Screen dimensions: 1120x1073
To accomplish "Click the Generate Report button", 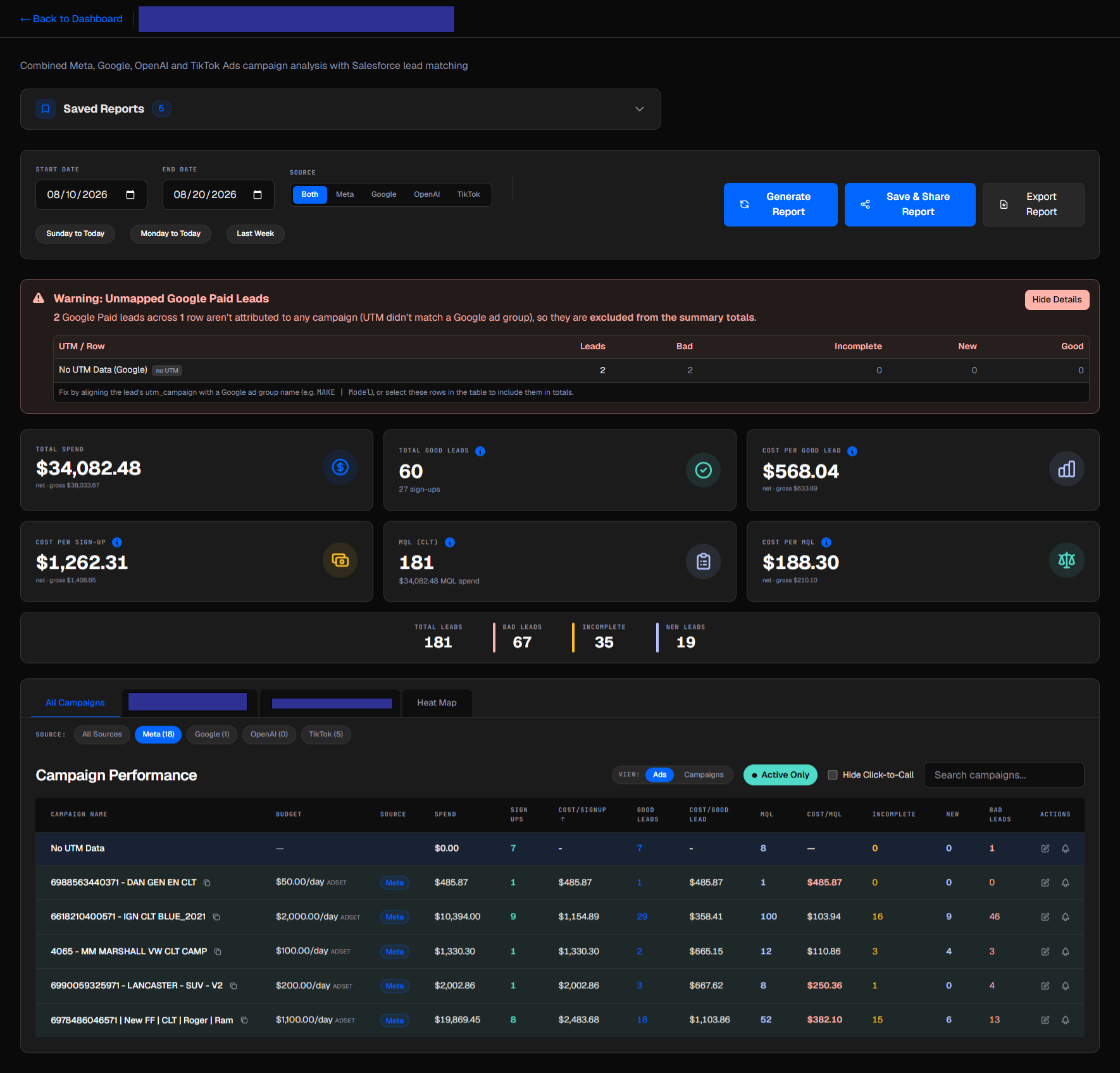I will click(780, 204).
